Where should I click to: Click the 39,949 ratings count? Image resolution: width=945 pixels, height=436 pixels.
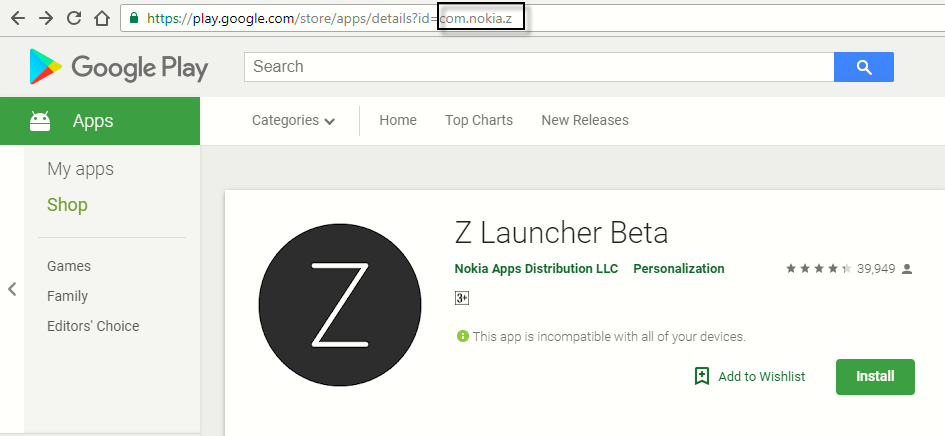pos(876,269)
